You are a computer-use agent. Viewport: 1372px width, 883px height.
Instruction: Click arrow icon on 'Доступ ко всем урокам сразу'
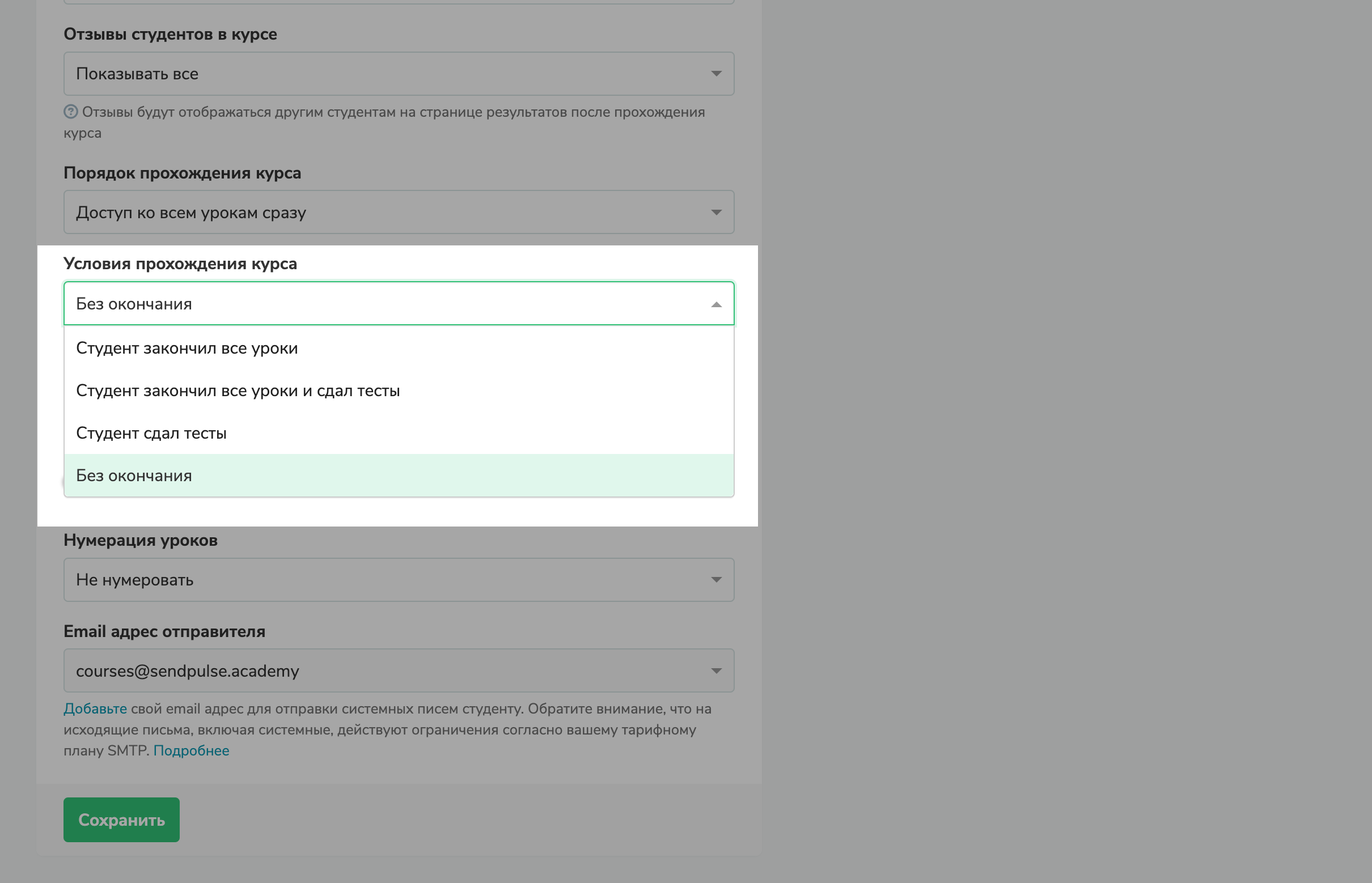coord(716,212)
